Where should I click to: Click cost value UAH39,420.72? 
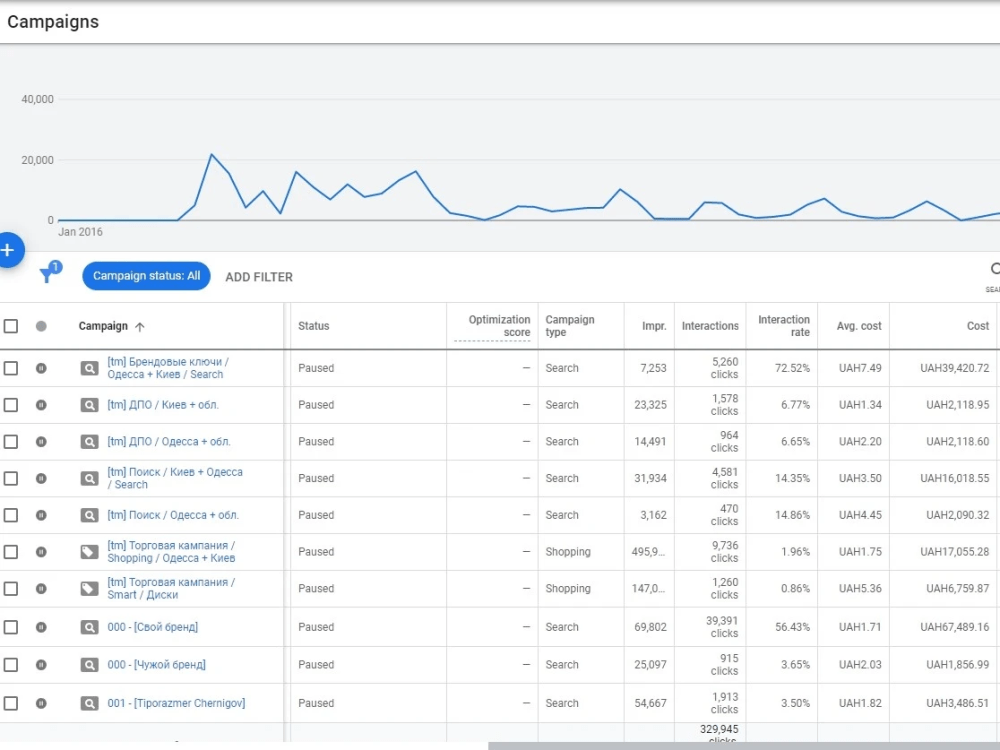[954, 368]
